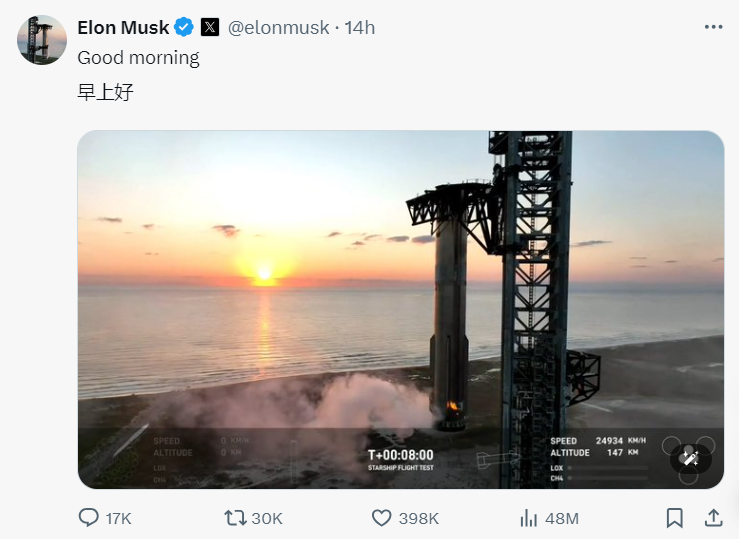Repost this tweet using the retweet icon
The height and width of the screenshot is (539, 739).
tap(235, 518)
